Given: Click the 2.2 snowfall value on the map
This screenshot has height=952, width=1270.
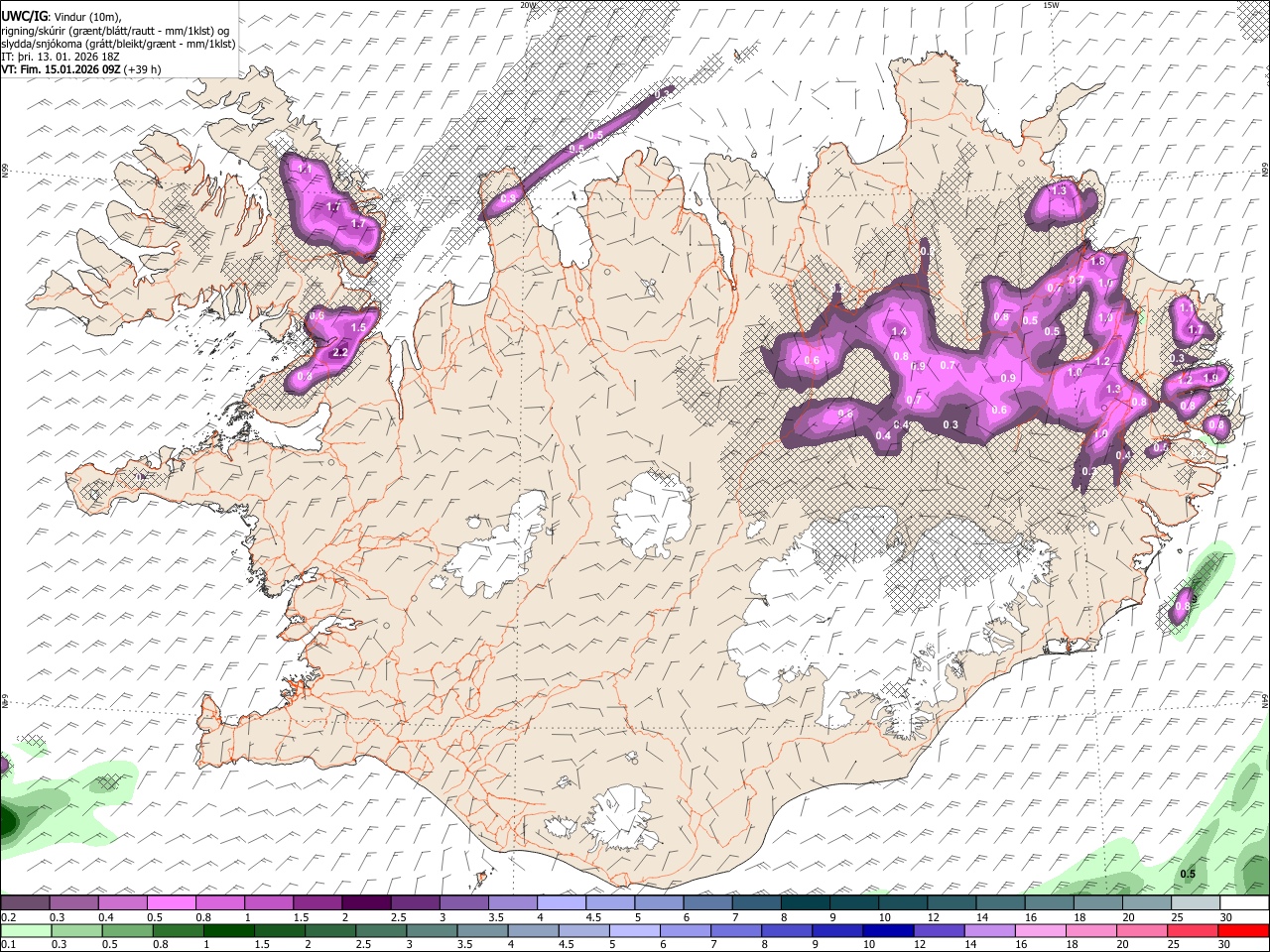Looking at the screenshot, I should tap(339, 352).
